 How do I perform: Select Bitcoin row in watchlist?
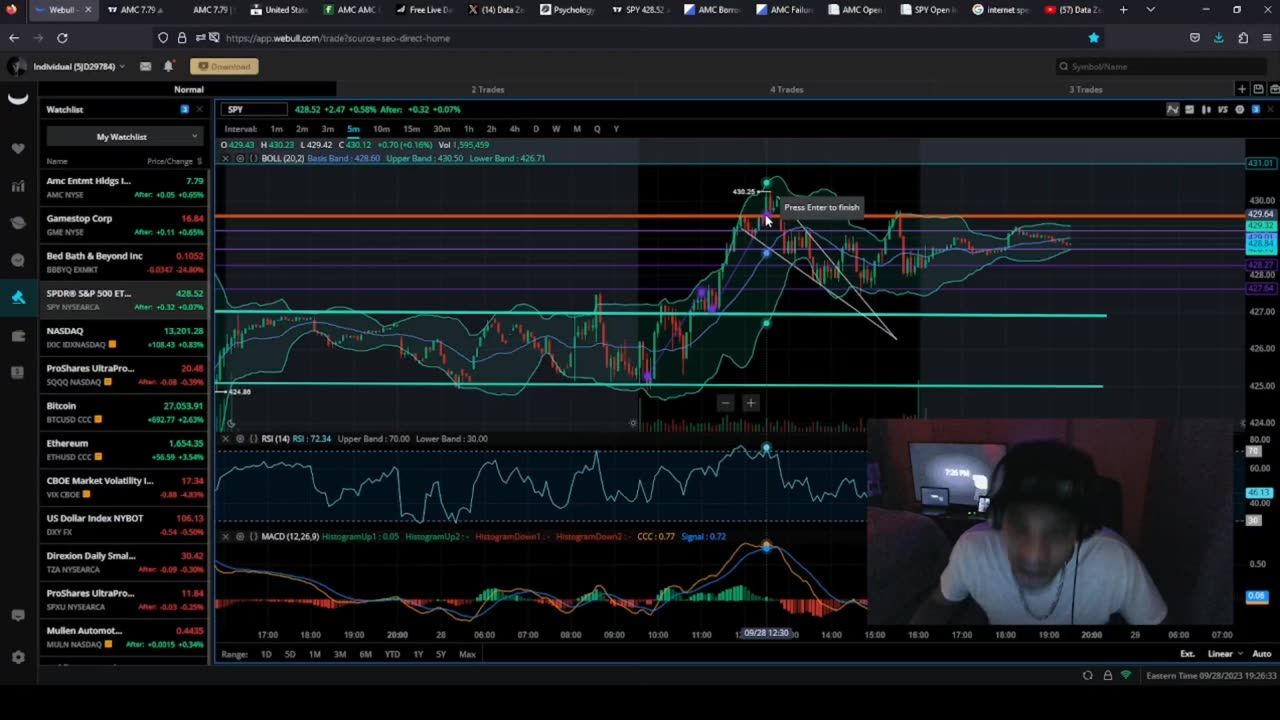tap(125, 412)
